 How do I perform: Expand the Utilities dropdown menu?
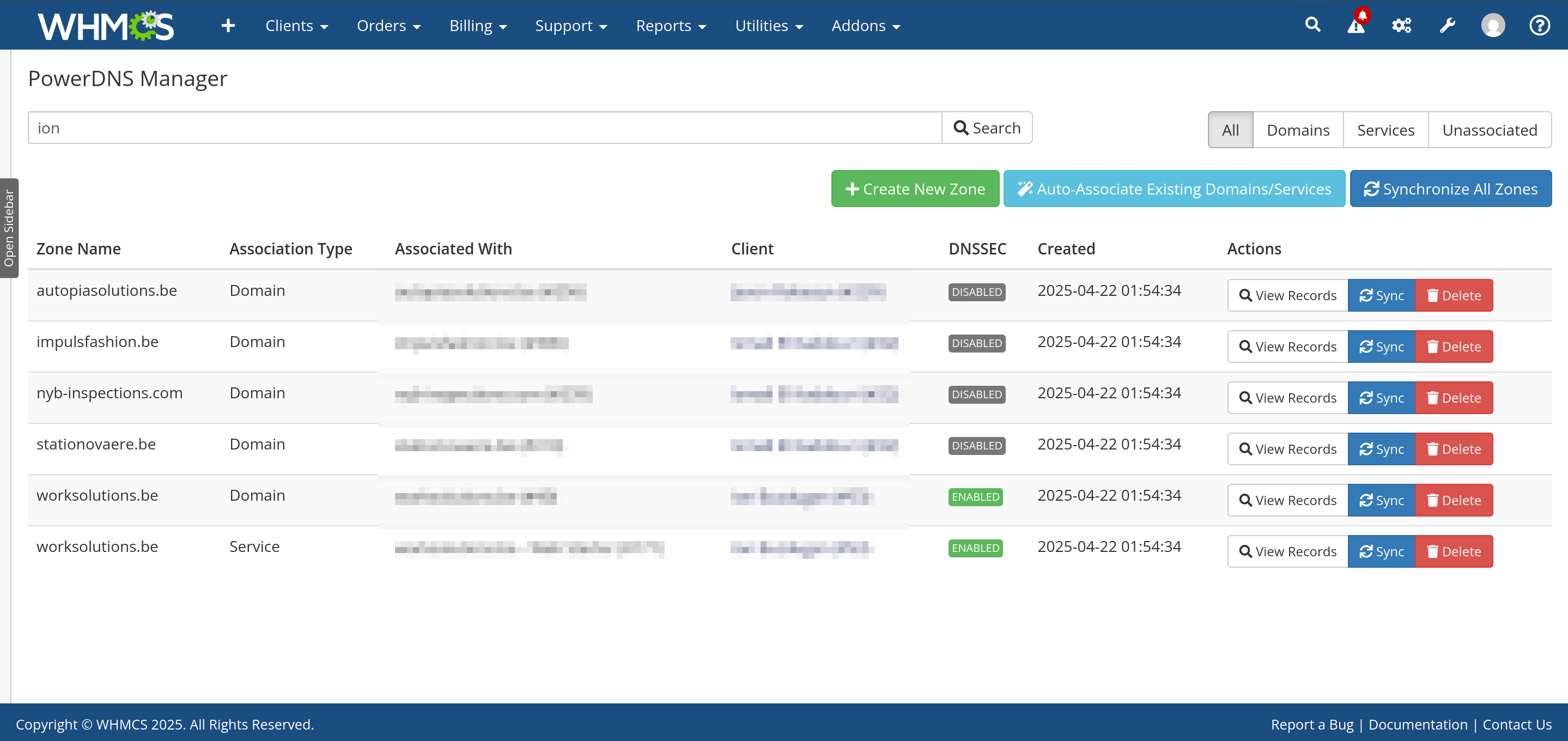pos(769,26)
